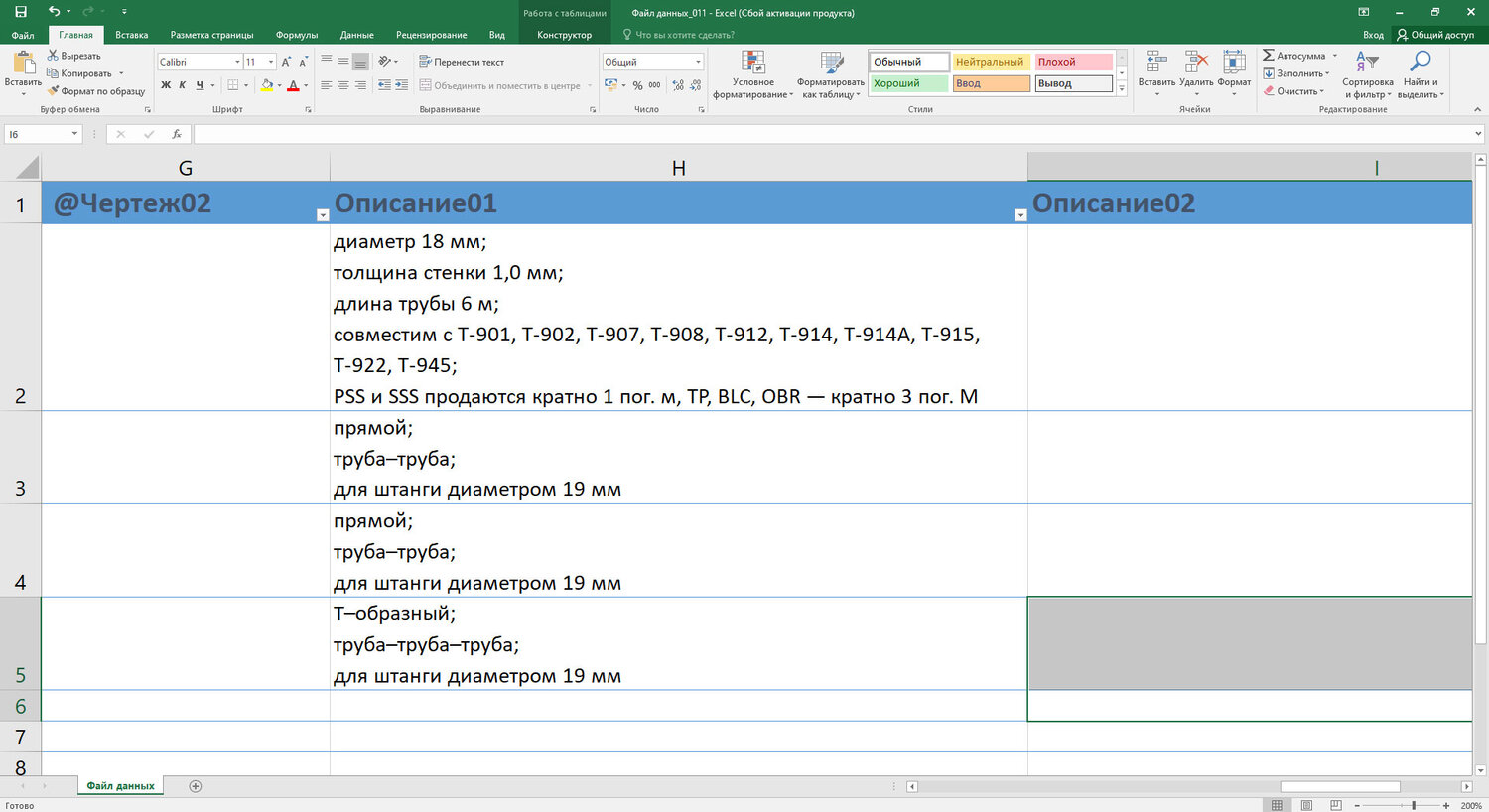Open Условное форматирование menu

(753, 74)
